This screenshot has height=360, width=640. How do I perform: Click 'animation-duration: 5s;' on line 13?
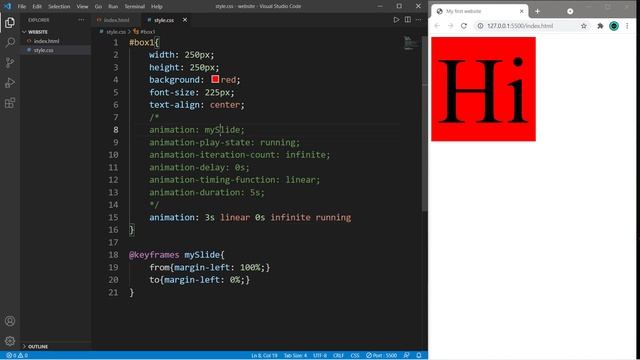pos(207,192)
